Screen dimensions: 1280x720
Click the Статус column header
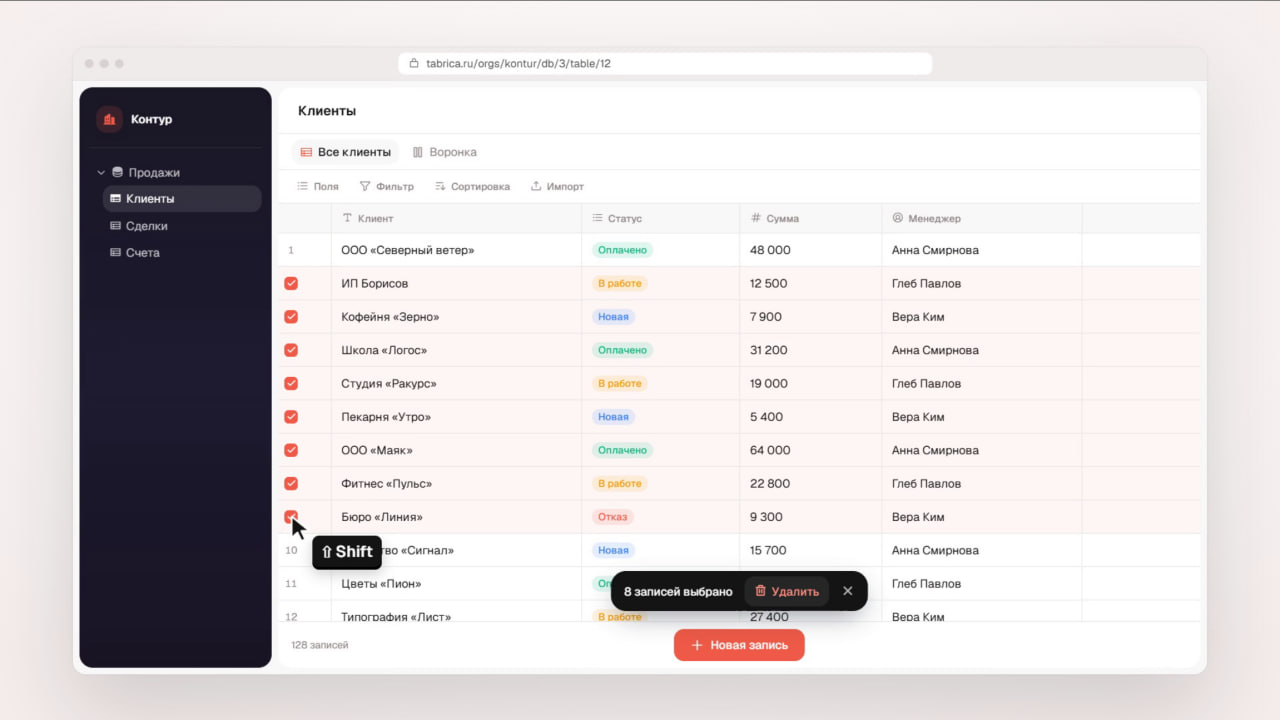[x=661, y=218]
